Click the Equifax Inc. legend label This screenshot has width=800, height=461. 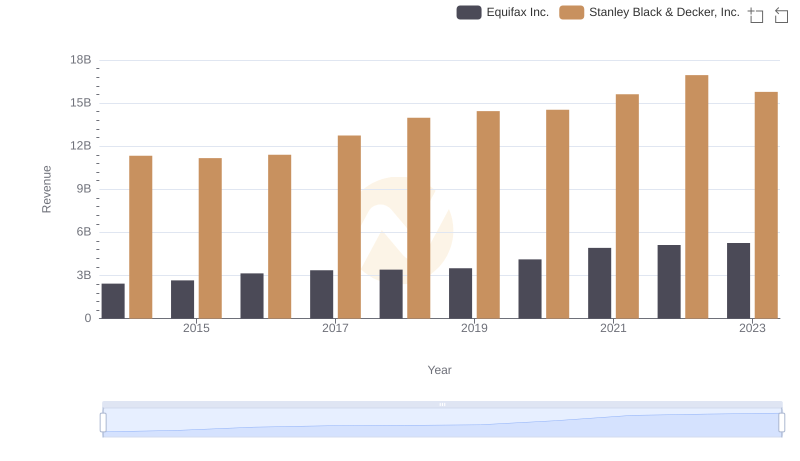pos(517,12)
